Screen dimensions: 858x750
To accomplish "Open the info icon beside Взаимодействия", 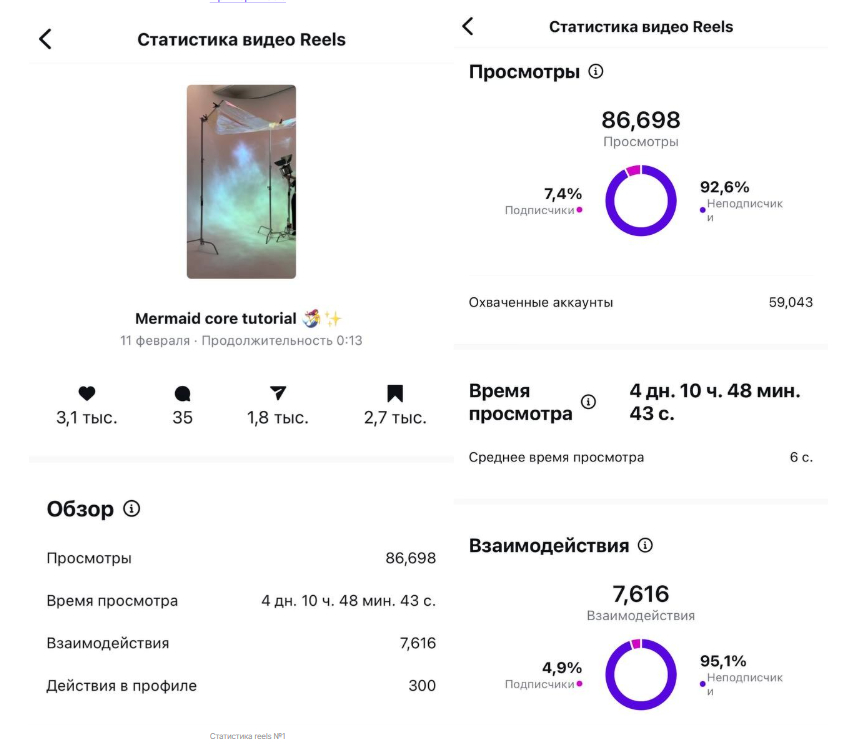I will point(645,546).
